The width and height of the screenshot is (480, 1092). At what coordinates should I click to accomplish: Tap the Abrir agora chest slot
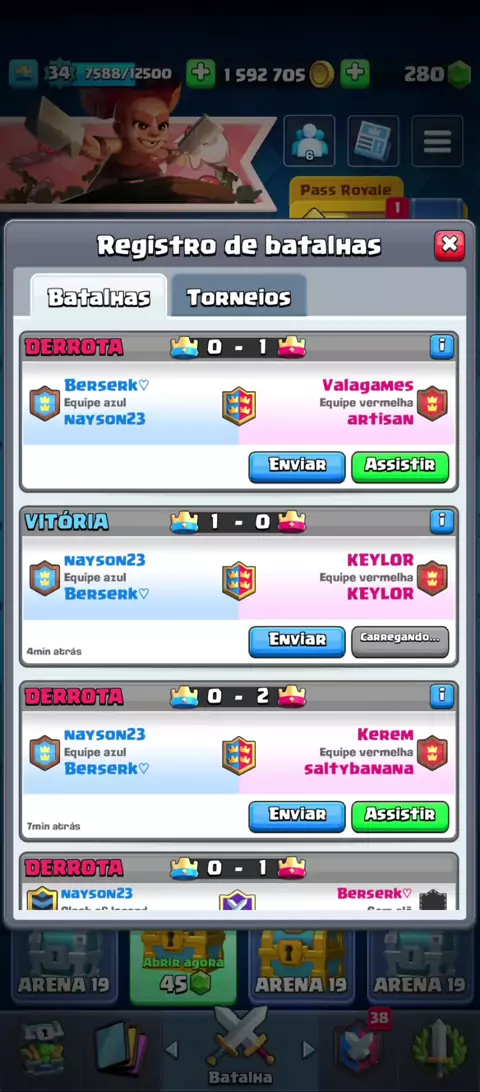coord(183,967)
